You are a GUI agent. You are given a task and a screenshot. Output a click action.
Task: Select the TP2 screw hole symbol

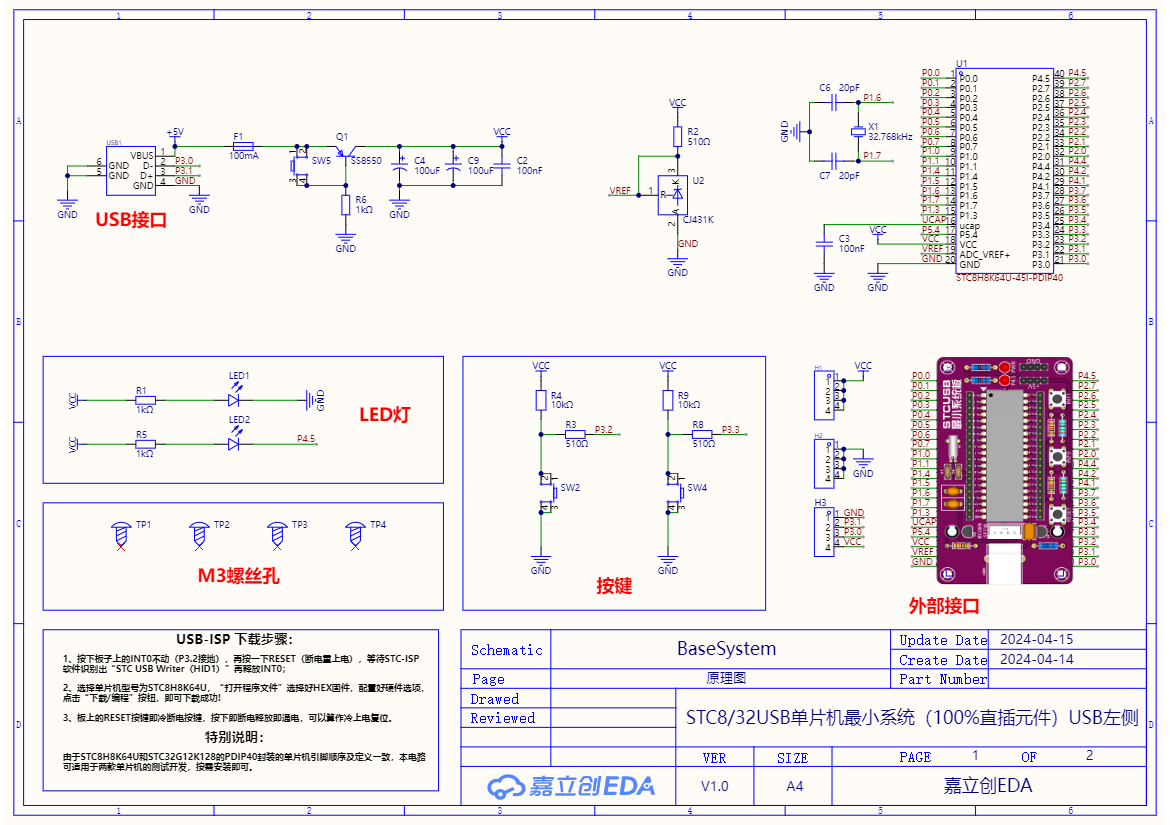(x=199, y=535)
